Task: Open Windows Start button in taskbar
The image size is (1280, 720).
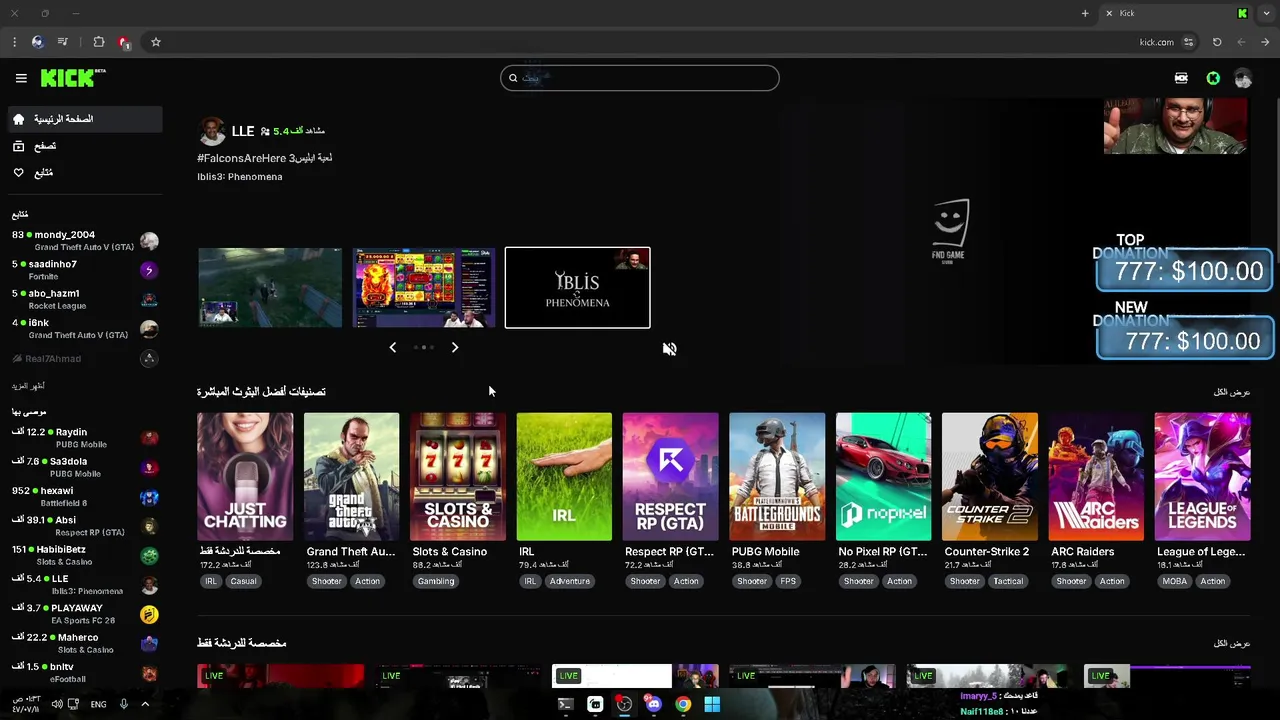Action: click(x=712, y=704)
